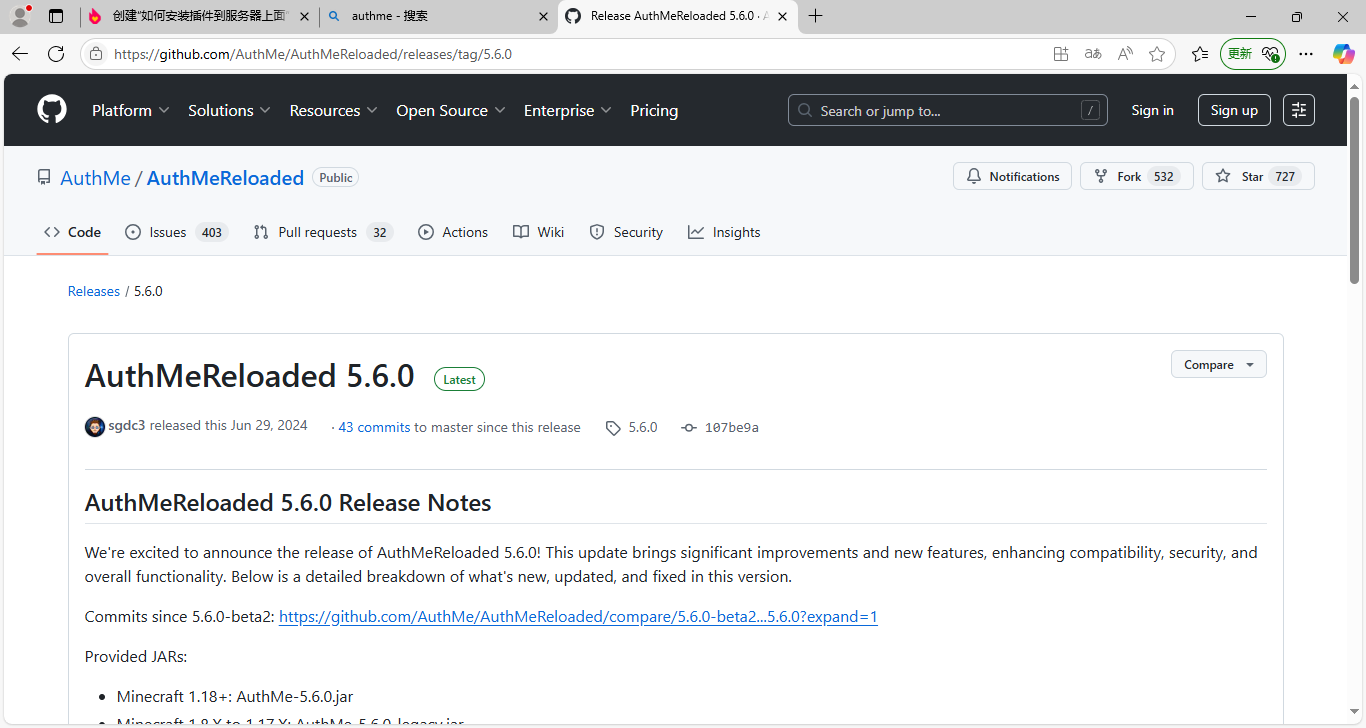Screen dimensions: 1366x728
Task: Expand the Resources dropdown
Action: pyautogui.click(x=334, y=110)
